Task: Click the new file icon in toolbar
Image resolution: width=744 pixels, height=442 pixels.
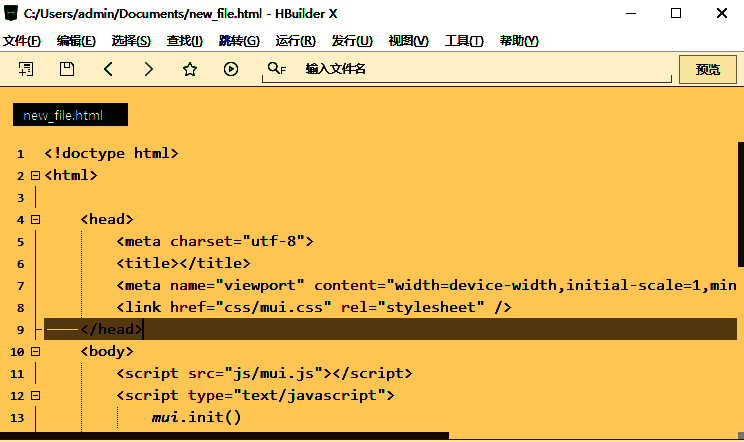Action: coord(26,69)
